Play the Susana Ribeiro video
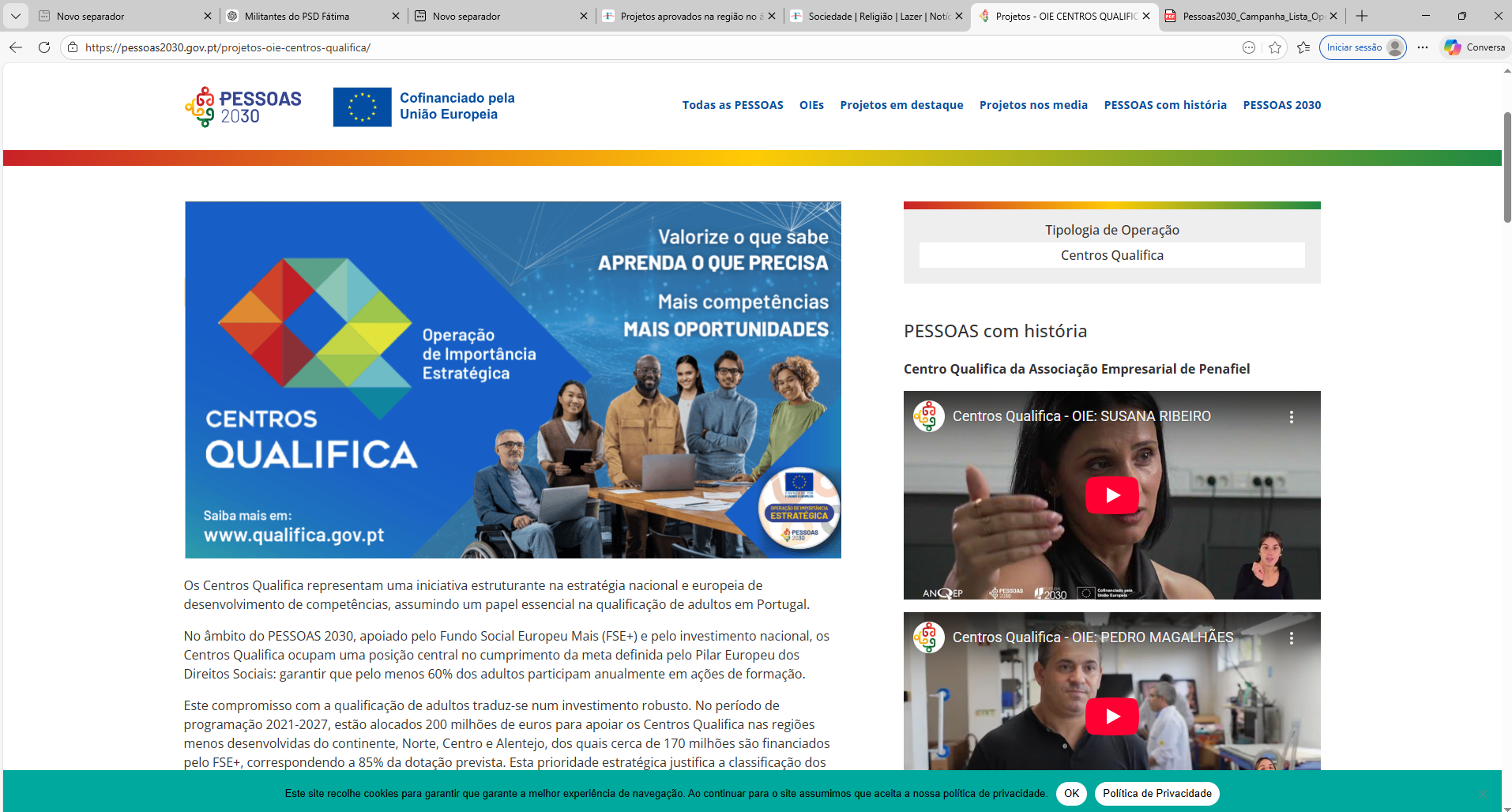The width and height of the screenshot is (1512, 812). click(1111, 495)
